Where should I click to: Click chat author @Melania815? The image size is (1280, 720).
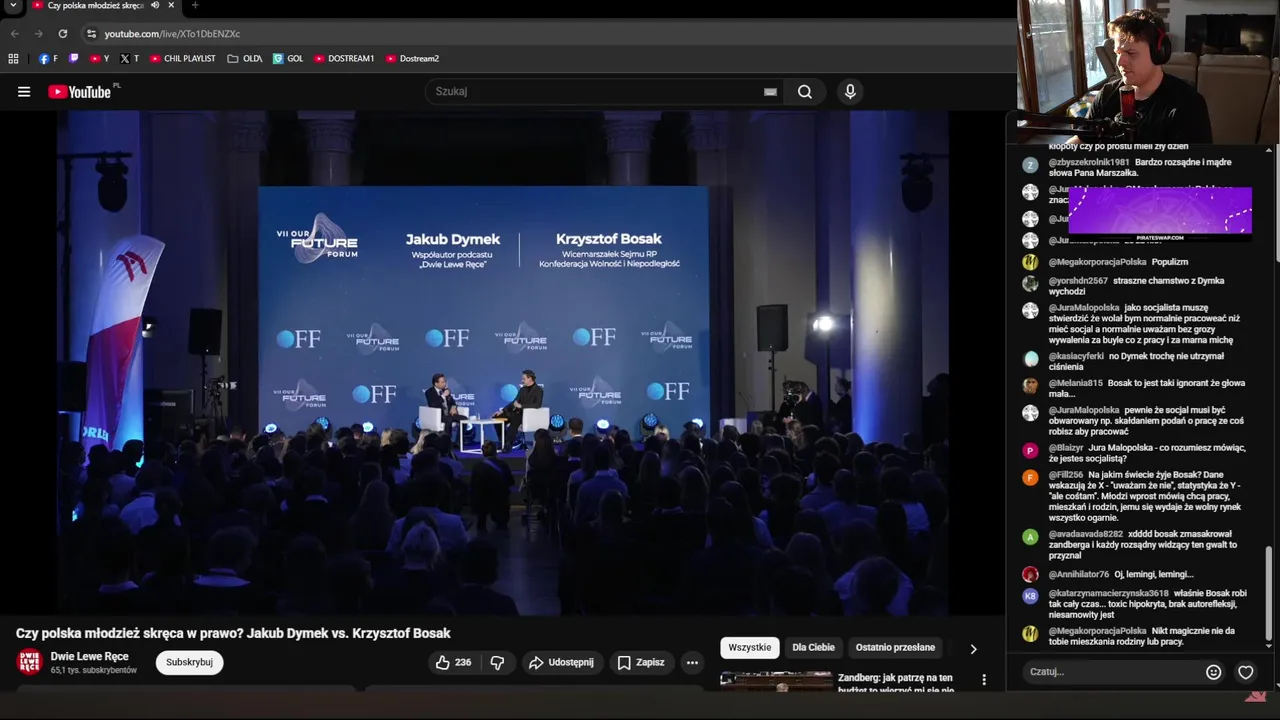[1075, 383]
